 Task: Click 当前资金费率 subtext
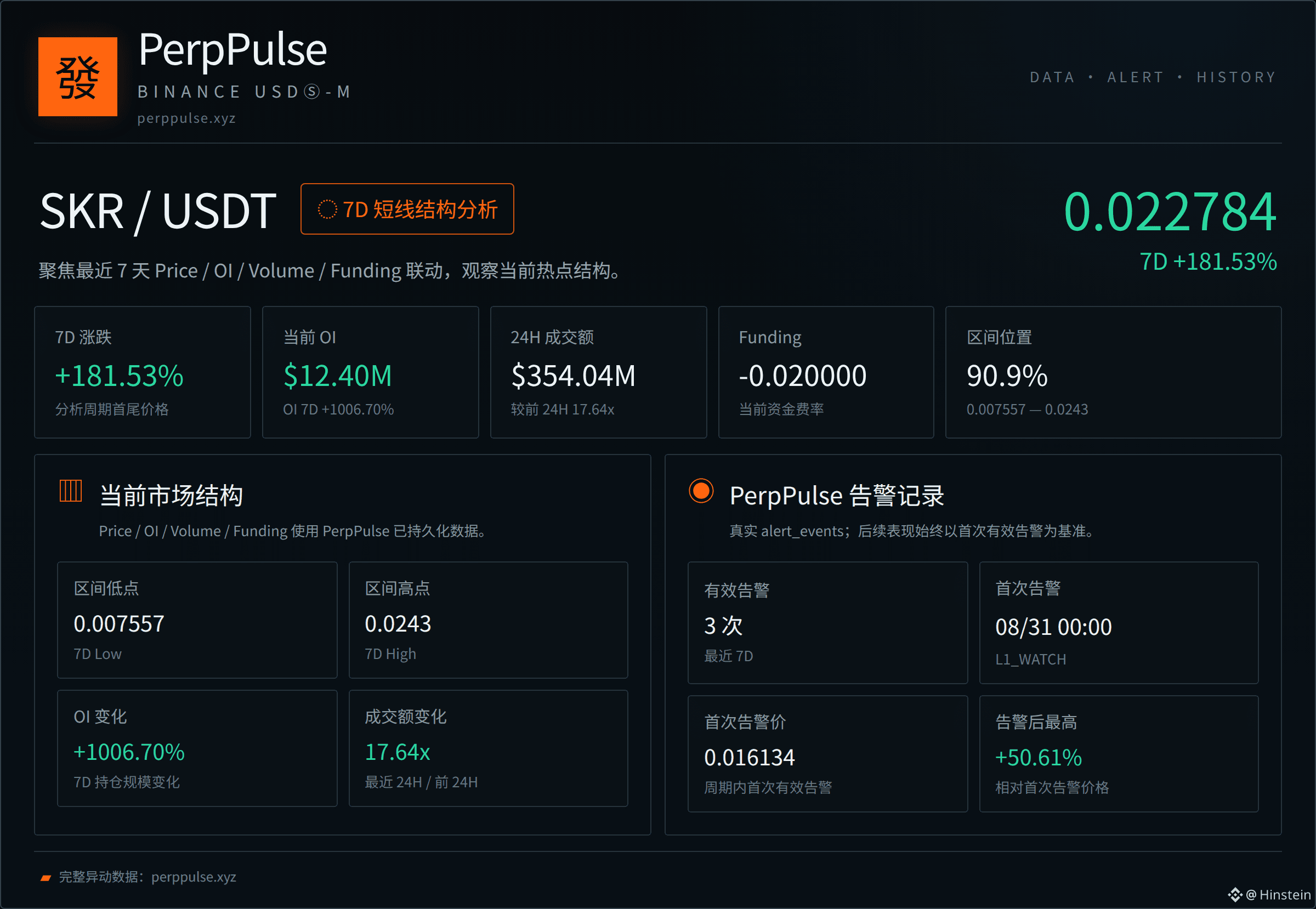[x=781, y=410]
